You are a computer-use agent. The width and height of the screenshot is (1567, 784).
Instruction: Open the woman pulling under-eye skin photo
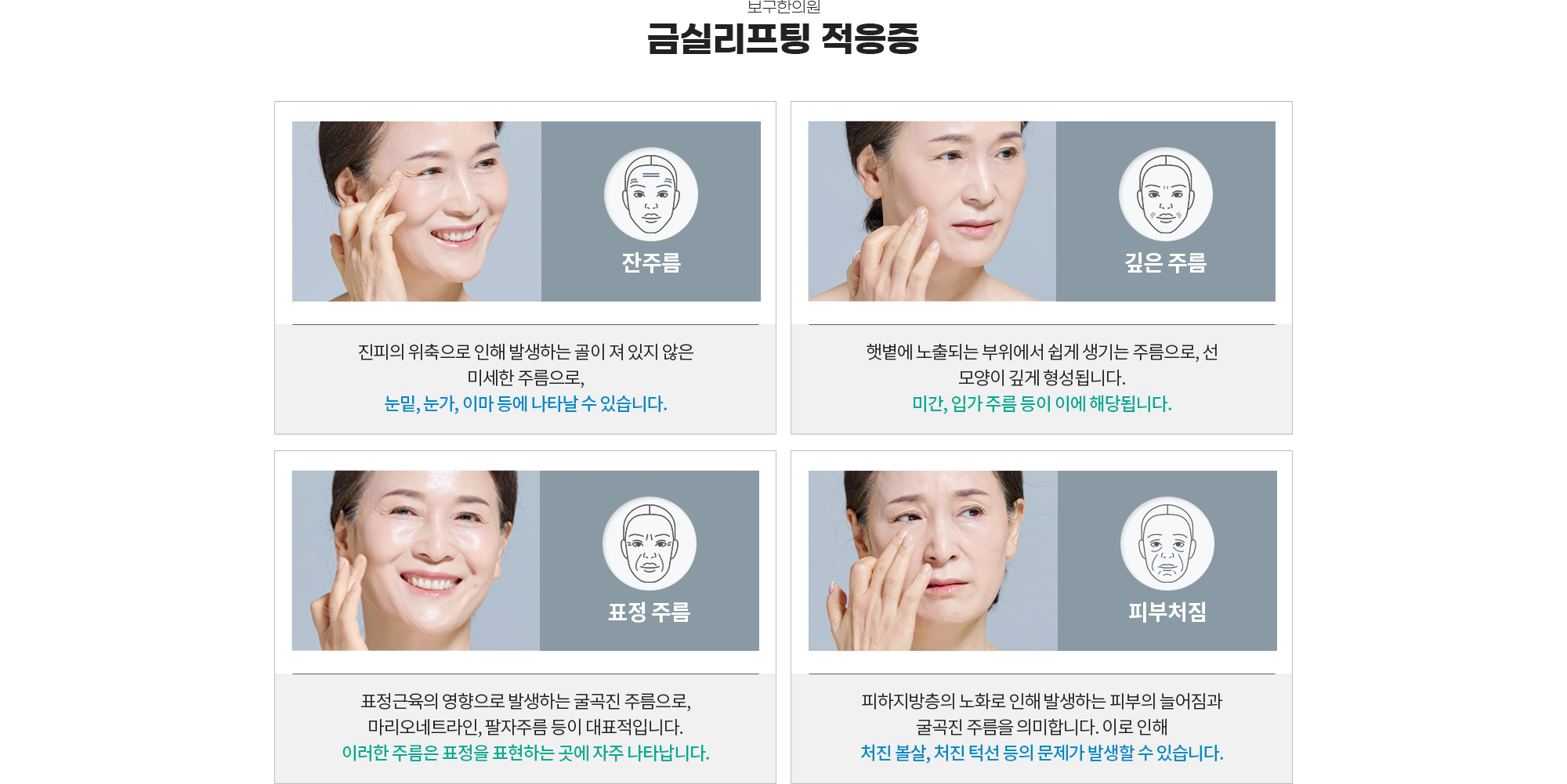tap(933, 561)
